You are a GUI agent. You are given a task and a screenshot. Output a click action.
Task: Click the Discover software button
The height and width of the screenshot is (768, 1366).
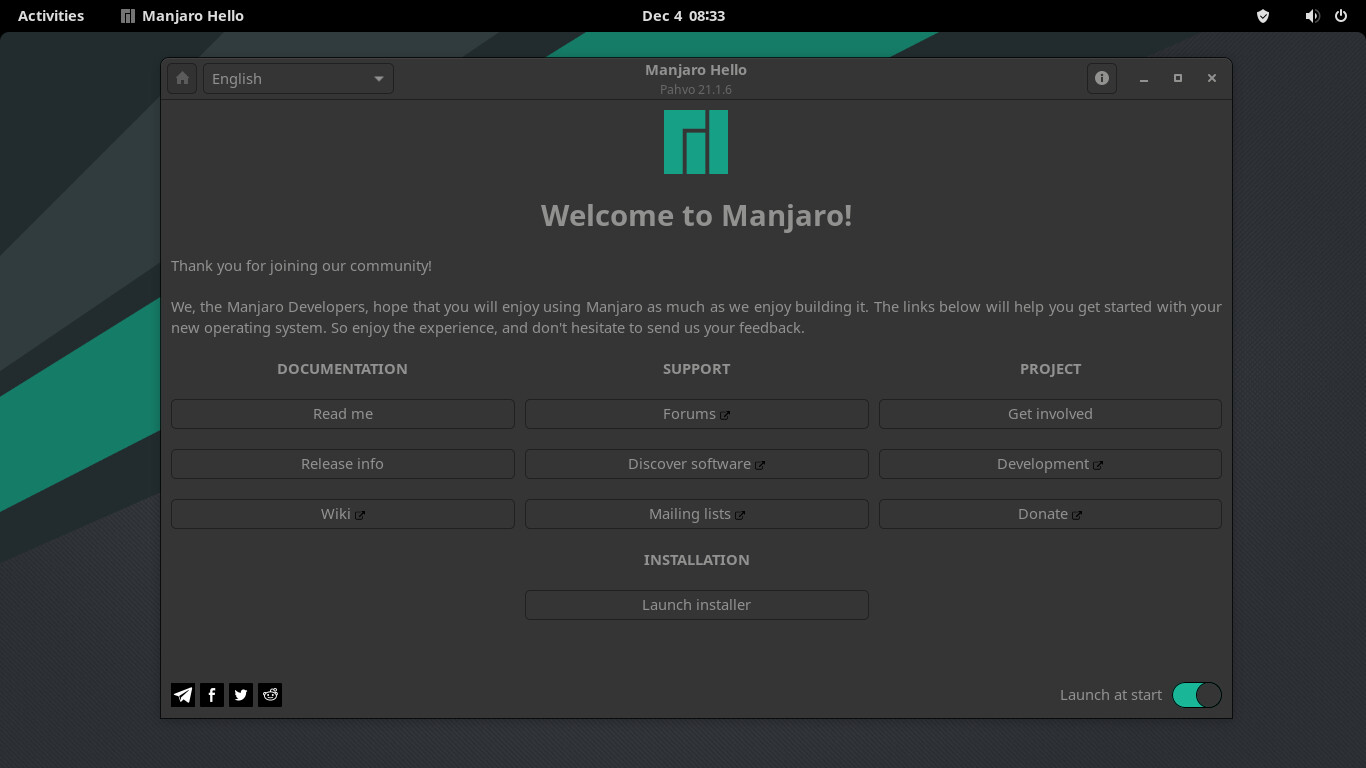tap(696, 464)
